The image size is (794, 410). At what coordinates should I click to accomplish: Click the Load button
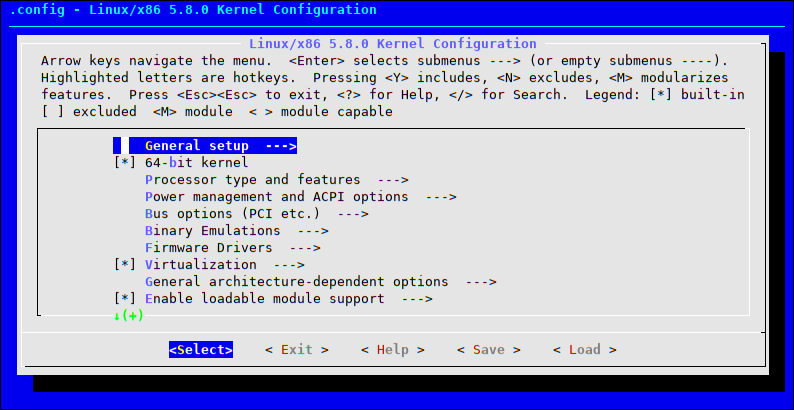coord(584,350)
